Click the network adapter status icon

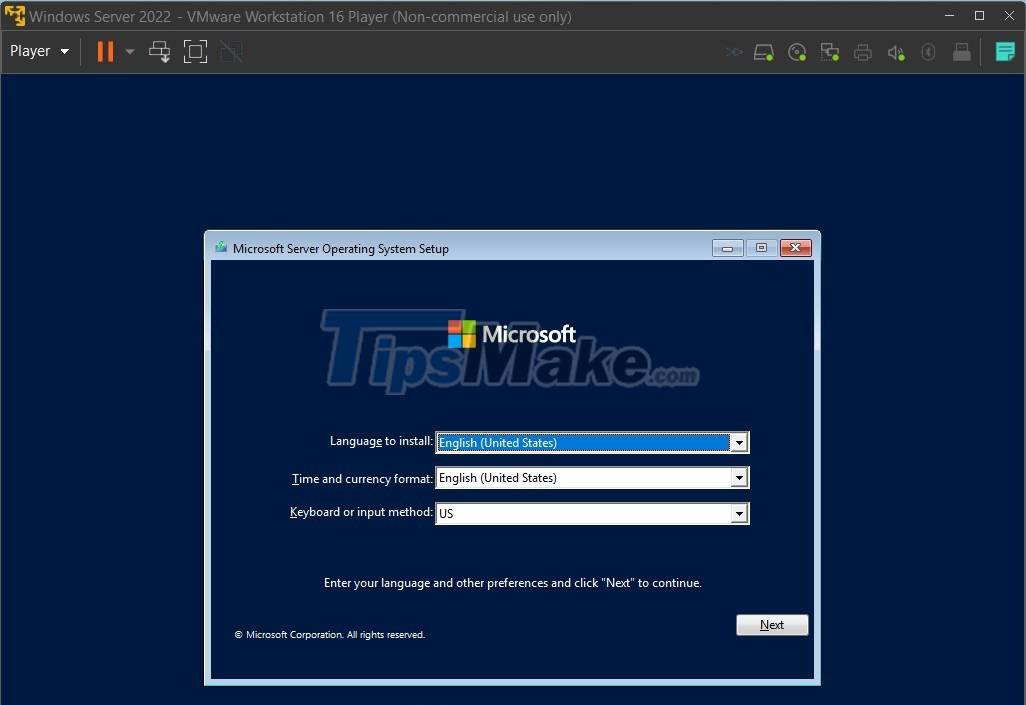[x=830, y=52]
